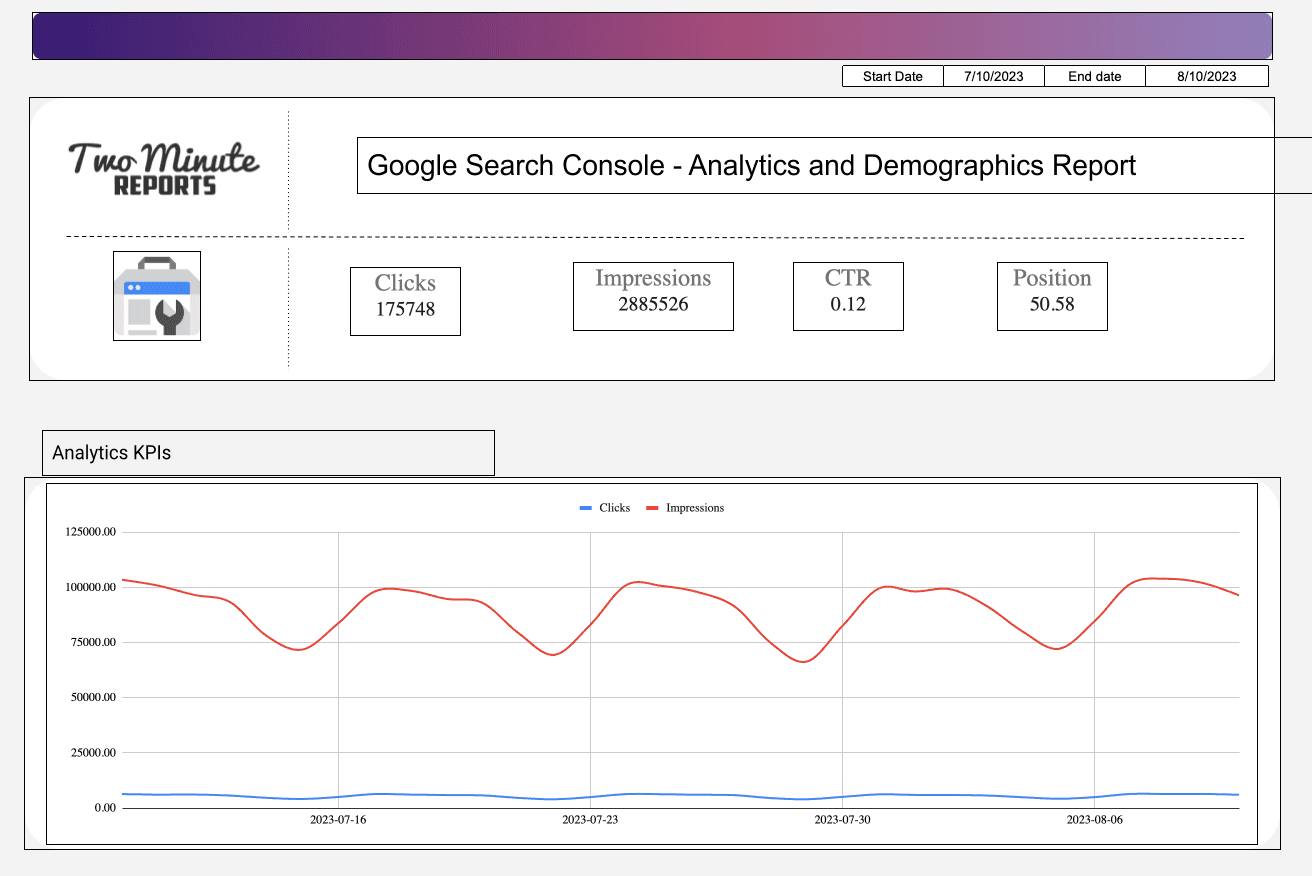
Task: Click the Two Minute Reports logo
Action: (163, 166)
